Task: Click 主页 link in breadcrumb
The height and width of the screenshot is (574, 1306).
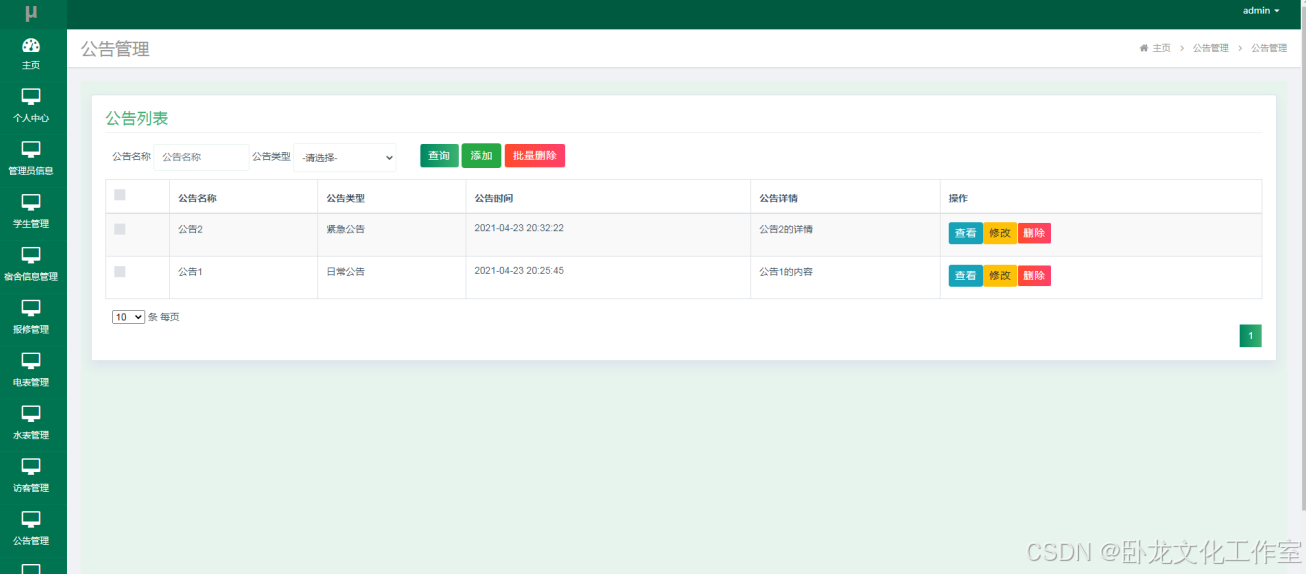Action: [1161, 48]
